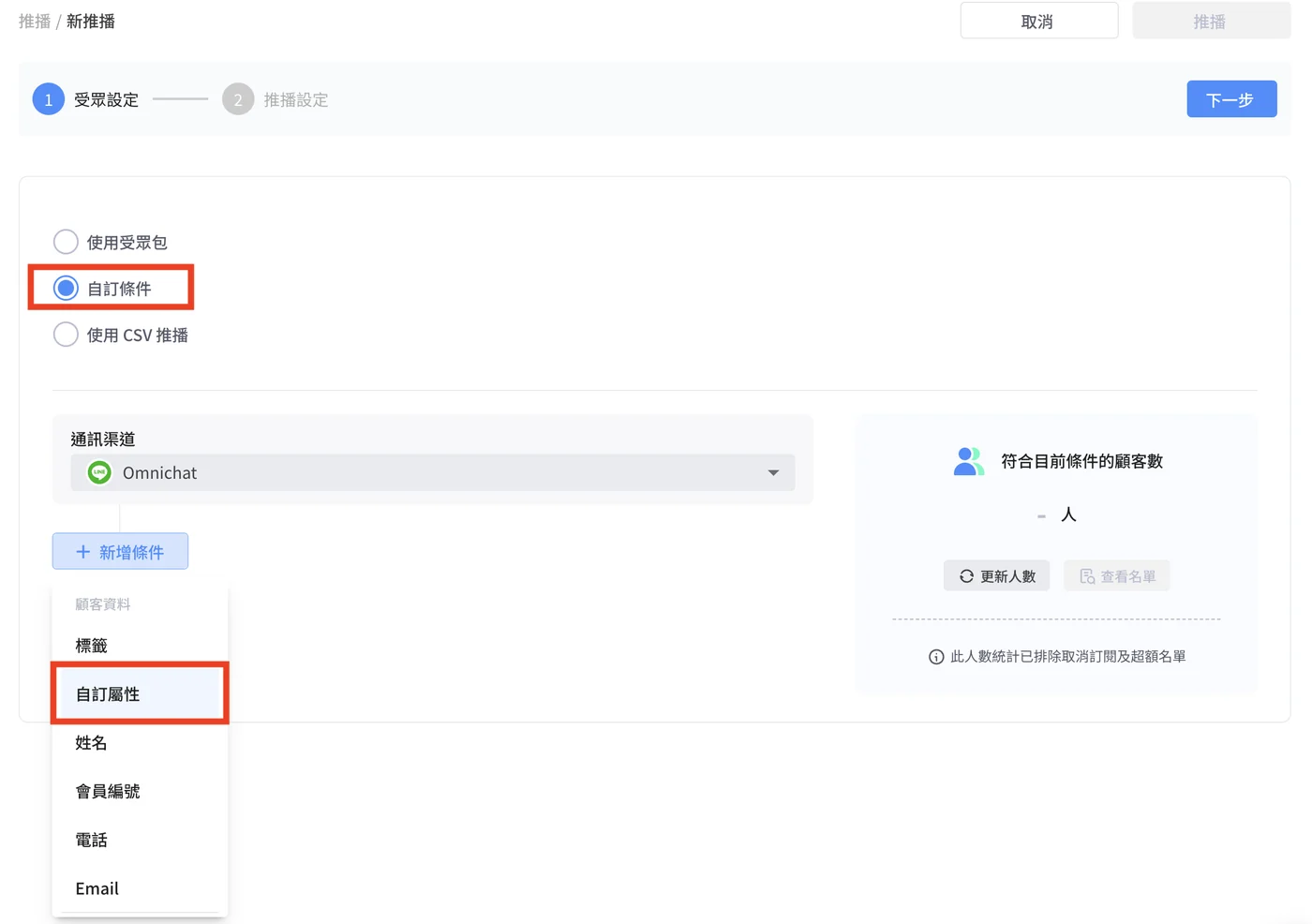
Task: Click the 通訊渠道 label
Action: 103,440
